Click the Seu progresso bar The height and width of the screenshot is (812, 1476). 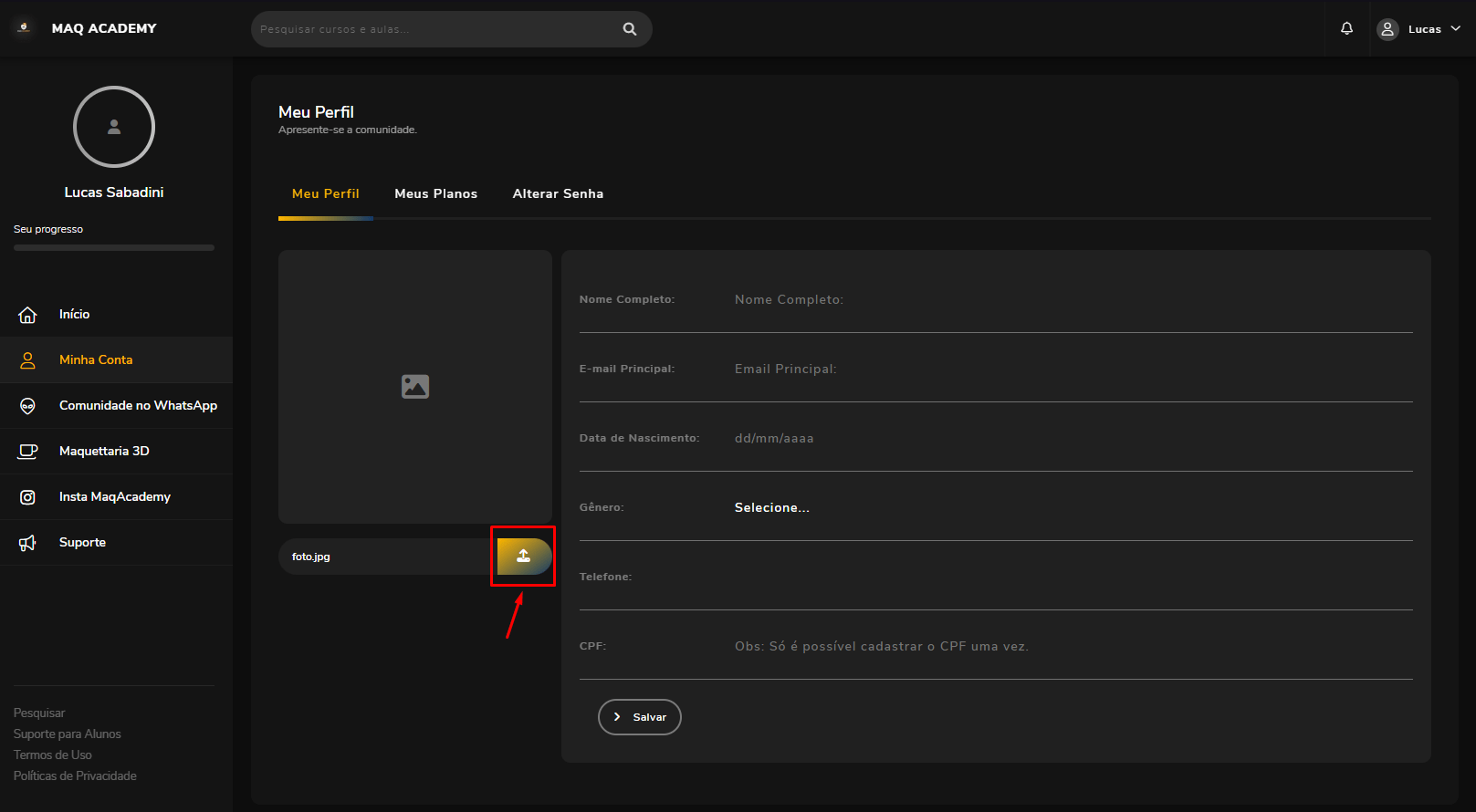[114, 247]
